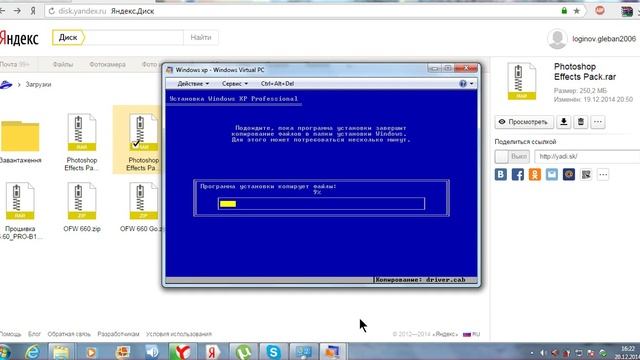Click the Windows Virtual PC taskbar icon
The height and width of the screenshot is (360, 640).
(333, 351)
